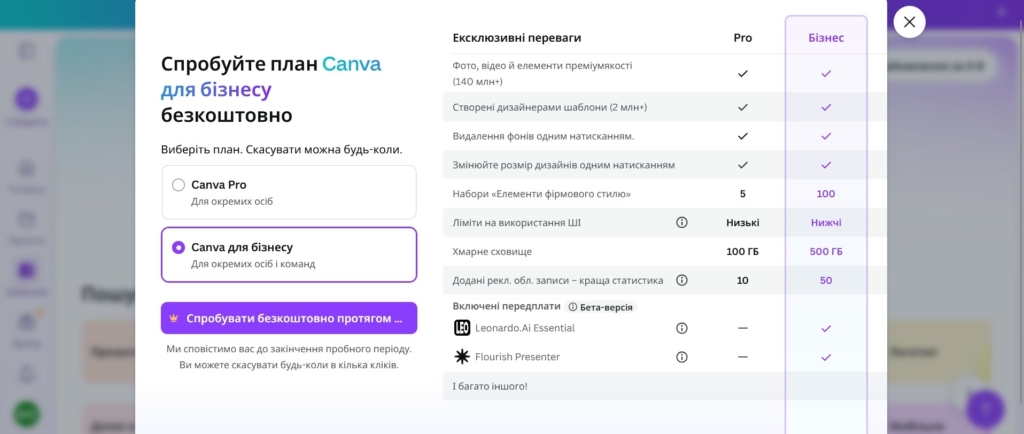The height and width of the screenshot is (434, 1024).
Task: Click Видалення фонів одним натисканням label
Action: pyautogui.click(x=543, y=136)
